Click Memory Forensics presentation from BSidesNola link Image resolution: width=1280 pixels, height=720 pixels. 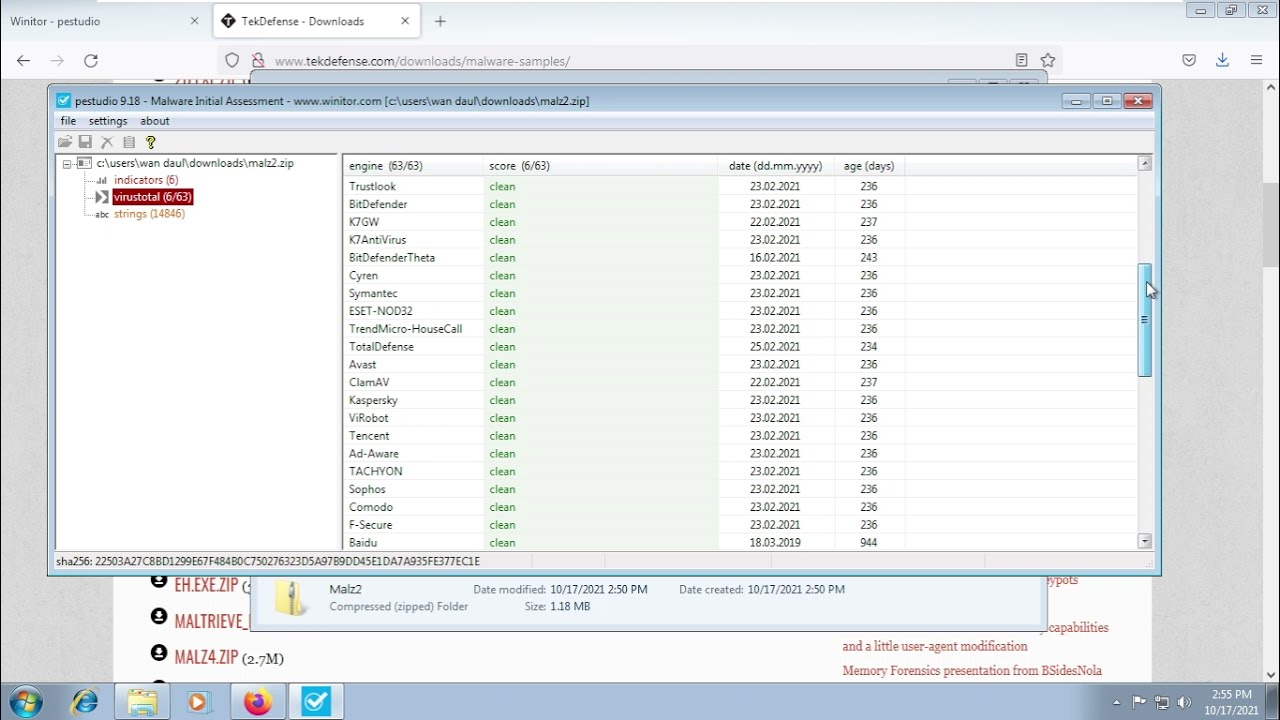click(972, 671)
